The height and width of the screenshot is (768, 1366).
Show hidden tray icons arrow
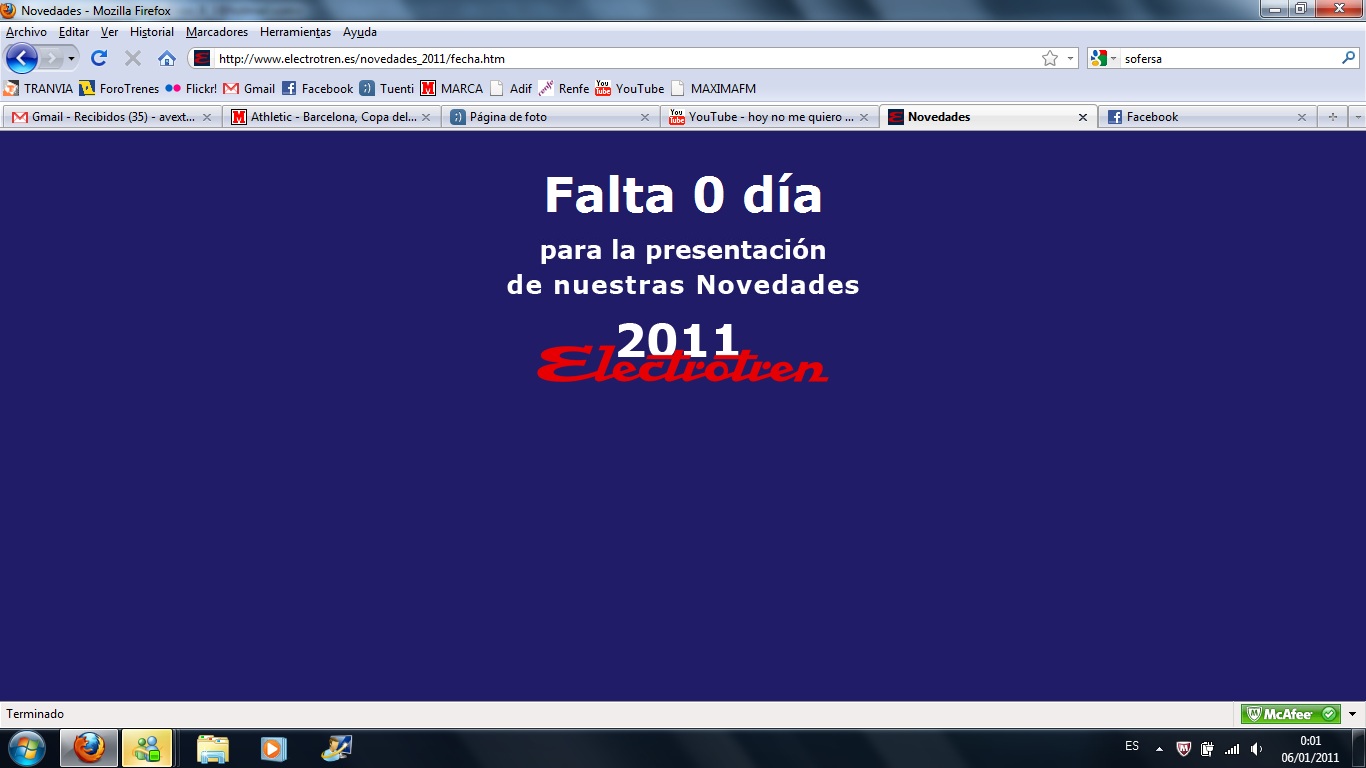(1159, 748)
